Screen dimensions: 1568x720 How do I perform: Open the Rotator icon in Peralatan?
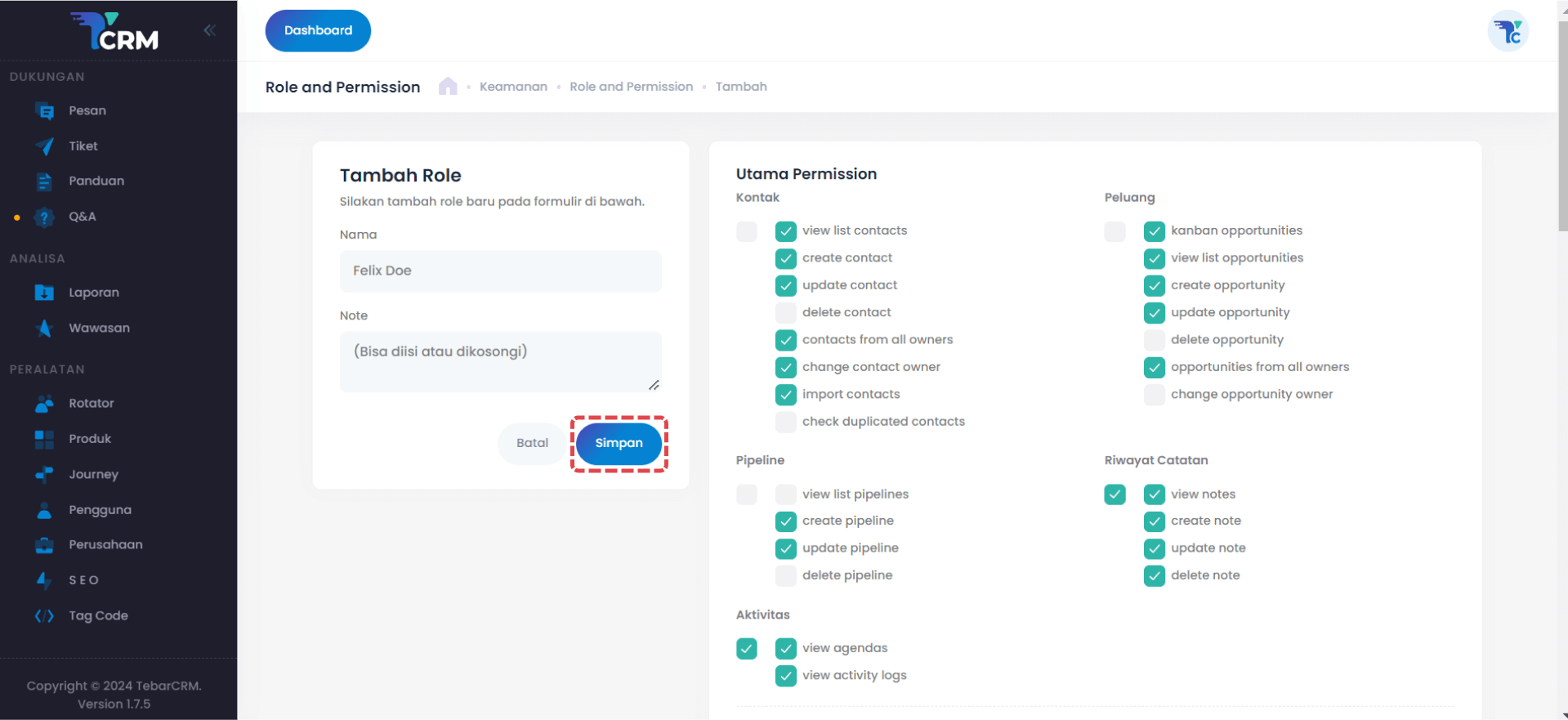click(x=45, y=404)
